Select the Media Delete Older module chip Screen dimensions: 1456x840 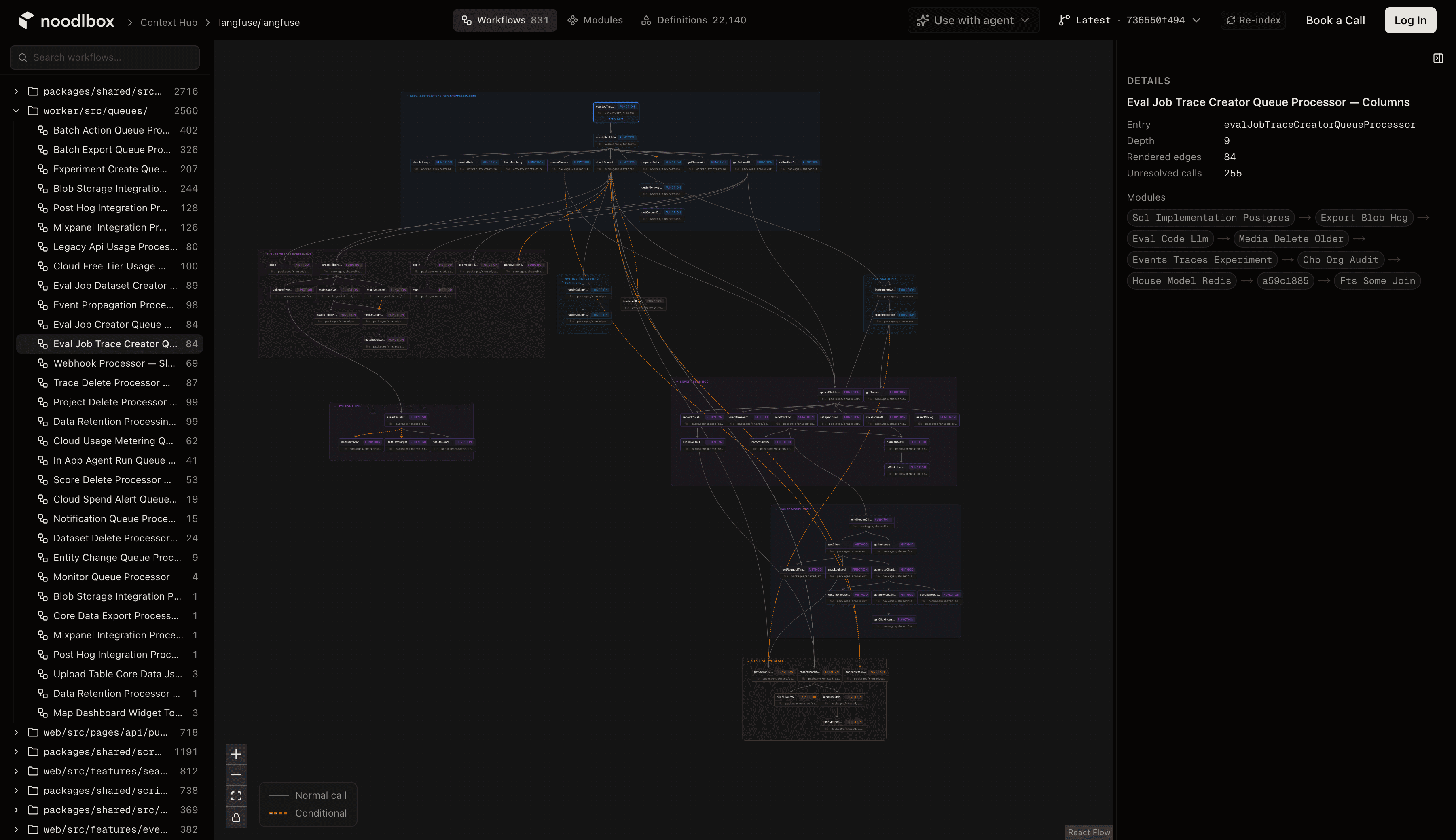click(x=1291, y=239)
